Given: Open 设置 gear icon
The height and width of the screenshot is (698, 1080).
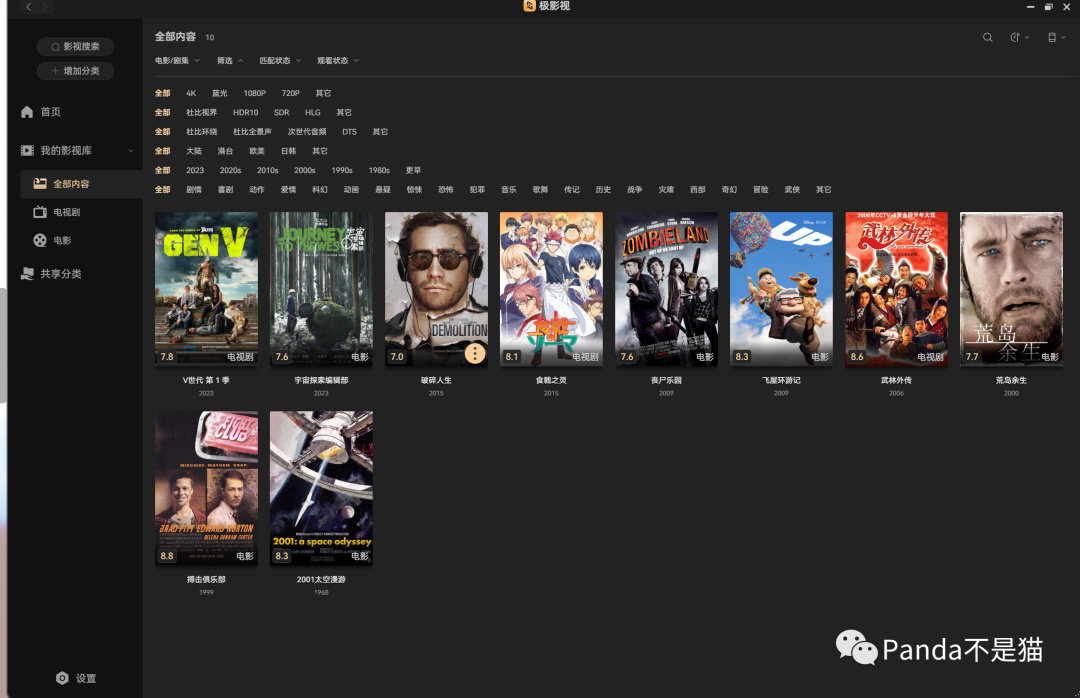Looking at the screenshot, I should (x=62, y=678).
